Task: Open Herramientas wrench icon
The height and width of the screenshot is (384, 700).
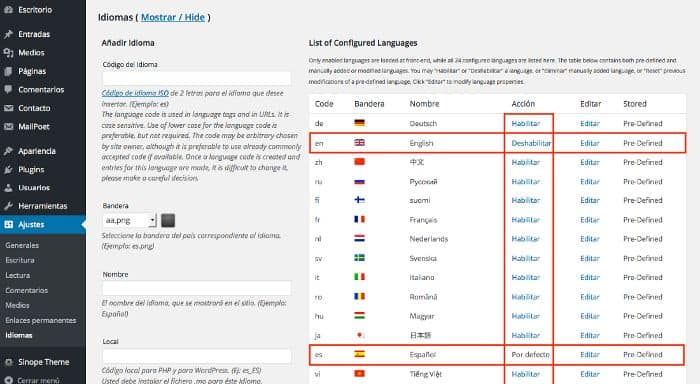Action: click(8, 206)
